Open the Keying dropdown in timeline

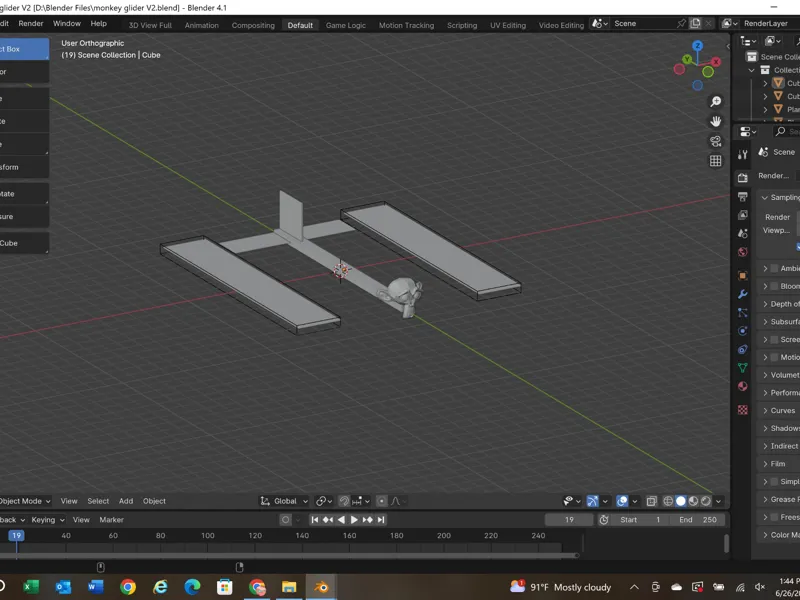(x=48, y=520)
